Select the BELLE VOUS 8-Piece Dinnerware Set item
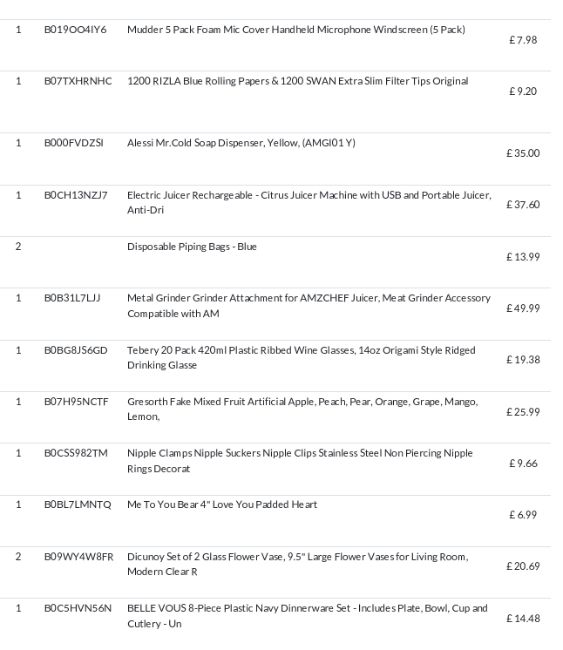Screen dimensions: 563x650 307,616
